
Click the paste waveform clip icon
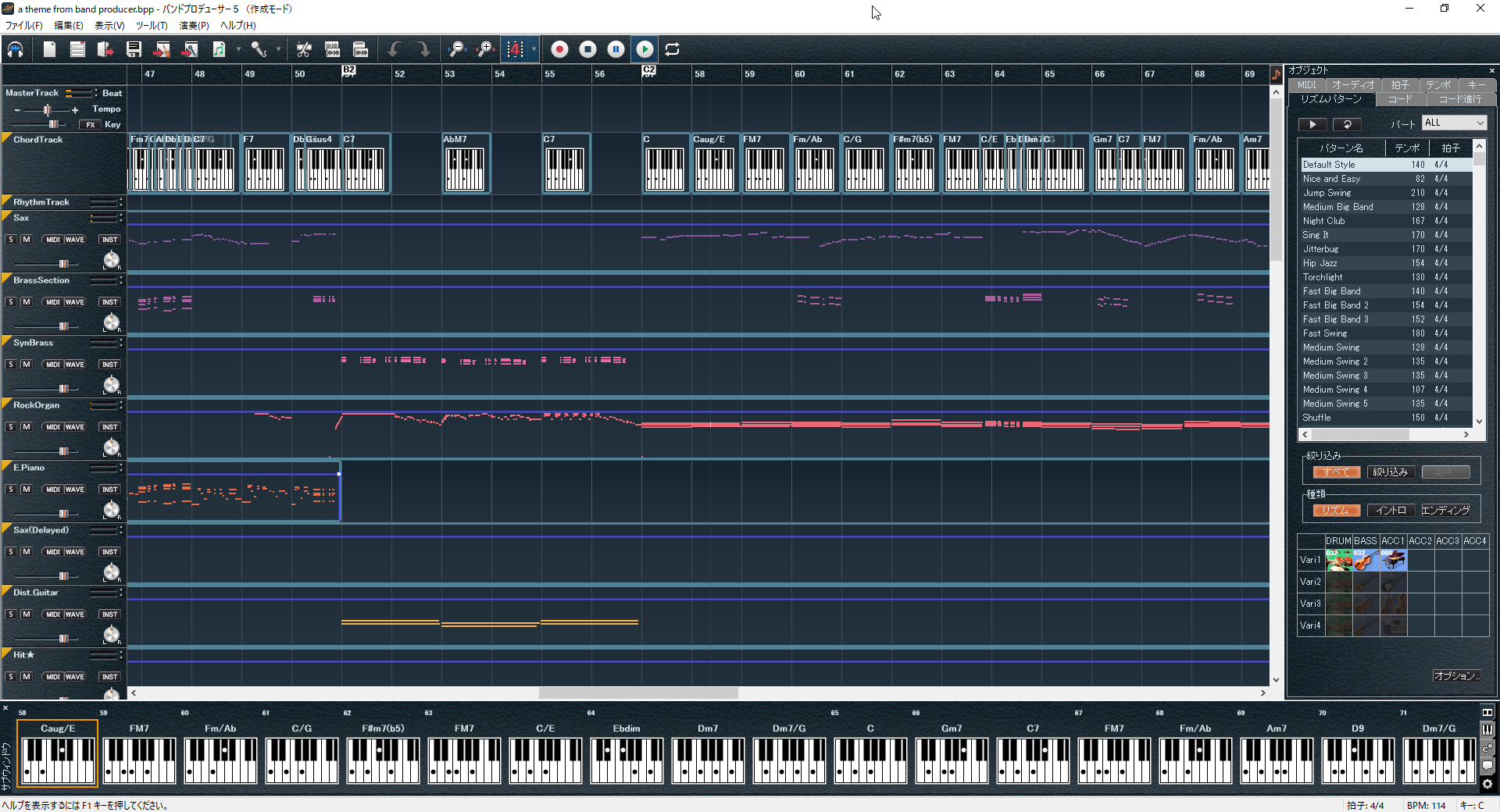pos(360,49)
